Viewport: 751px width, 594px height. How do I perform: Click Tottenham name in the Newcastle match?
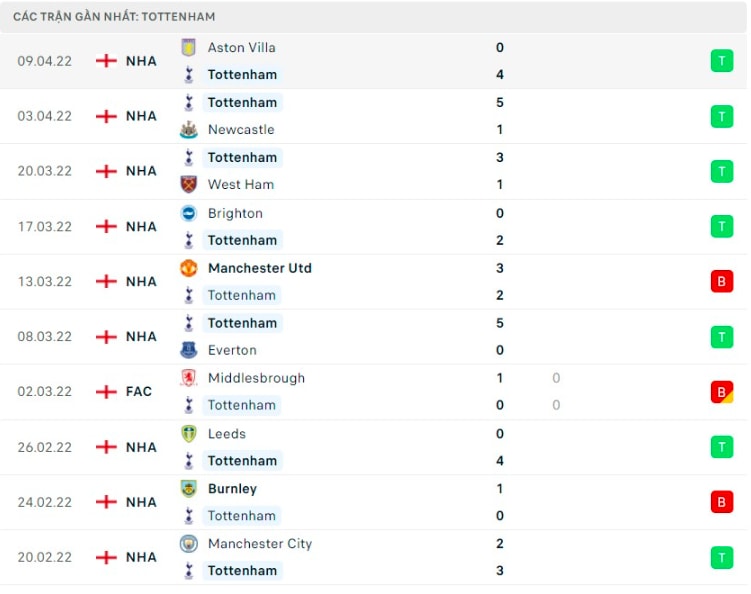coord(242,103)
